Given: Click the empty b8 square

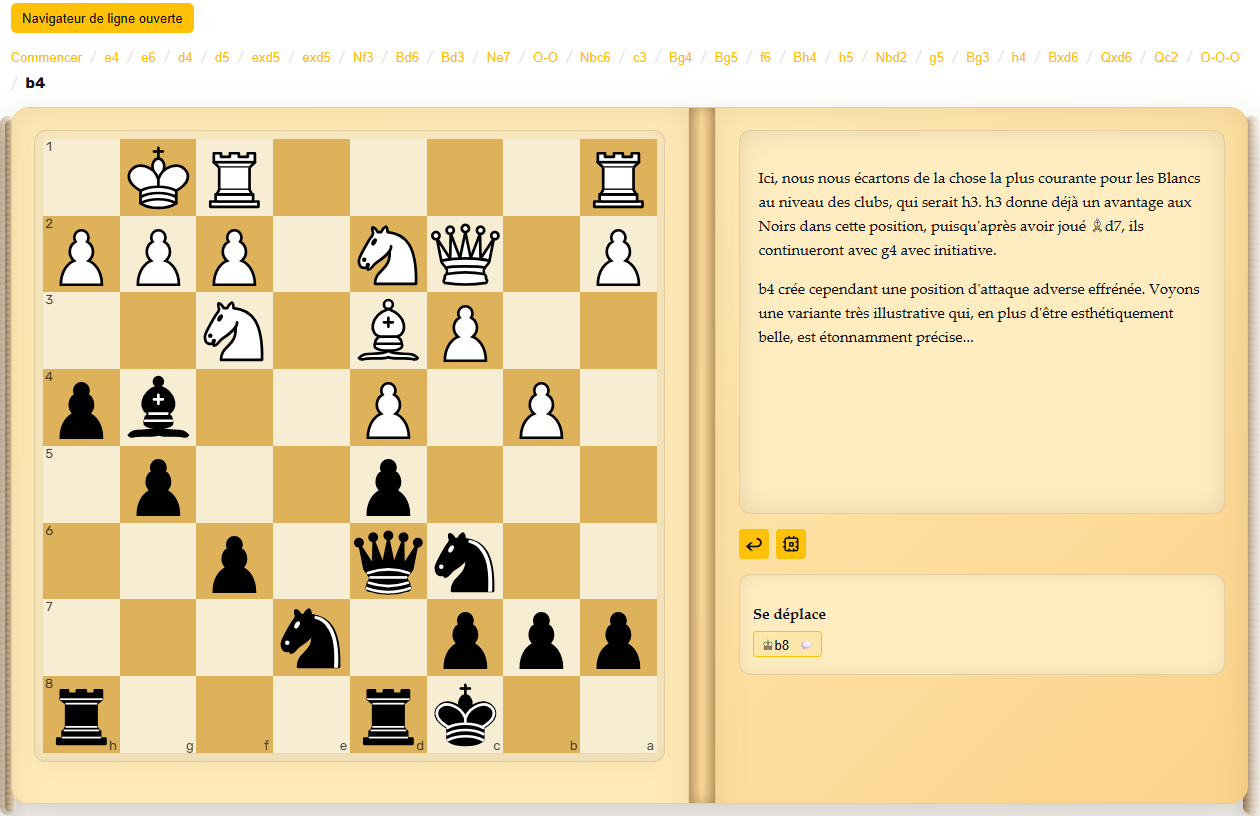Looking at the screenshot, I should coord(542,715).
